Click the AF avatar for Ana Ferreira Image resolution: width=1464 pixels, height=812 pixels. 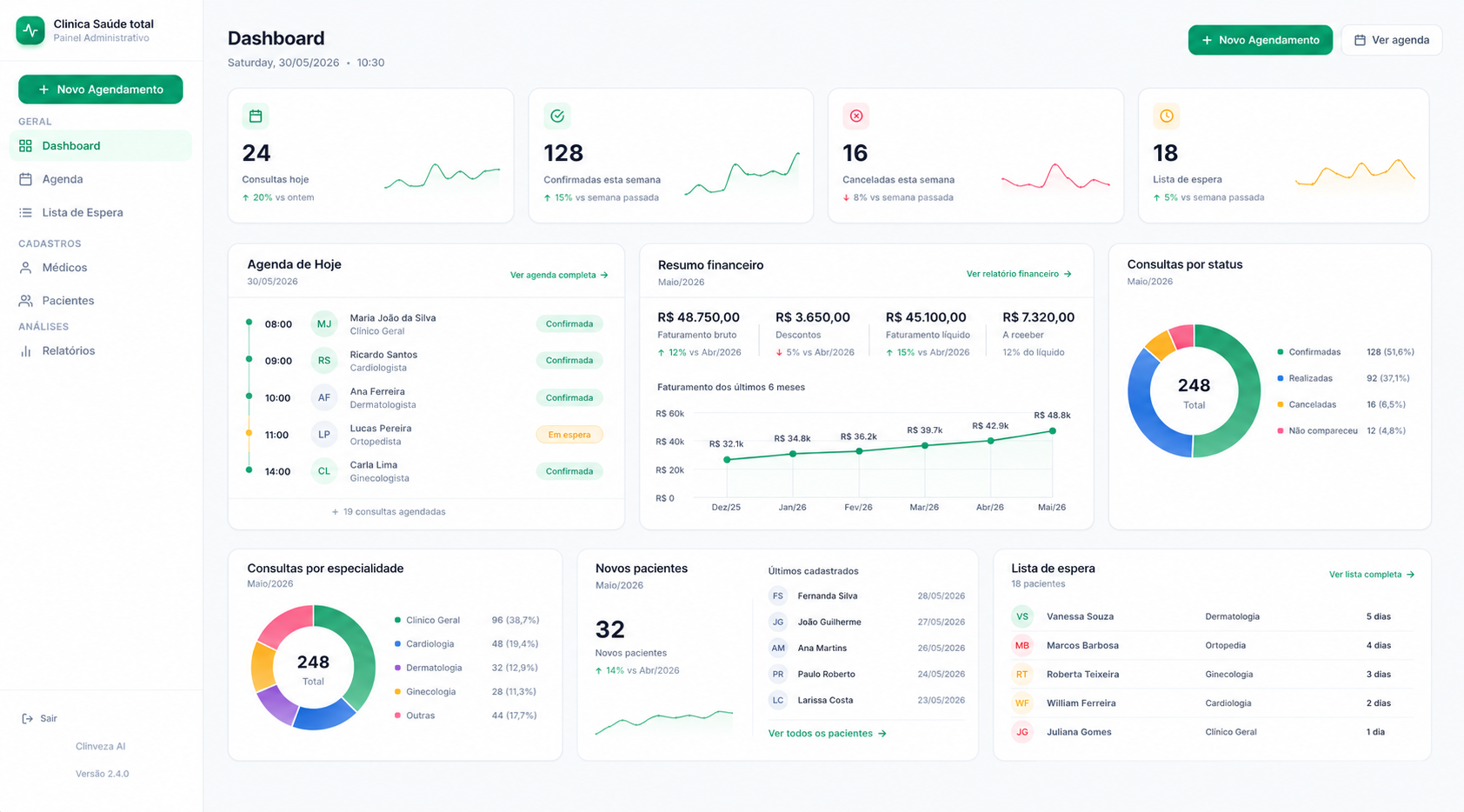324,398
